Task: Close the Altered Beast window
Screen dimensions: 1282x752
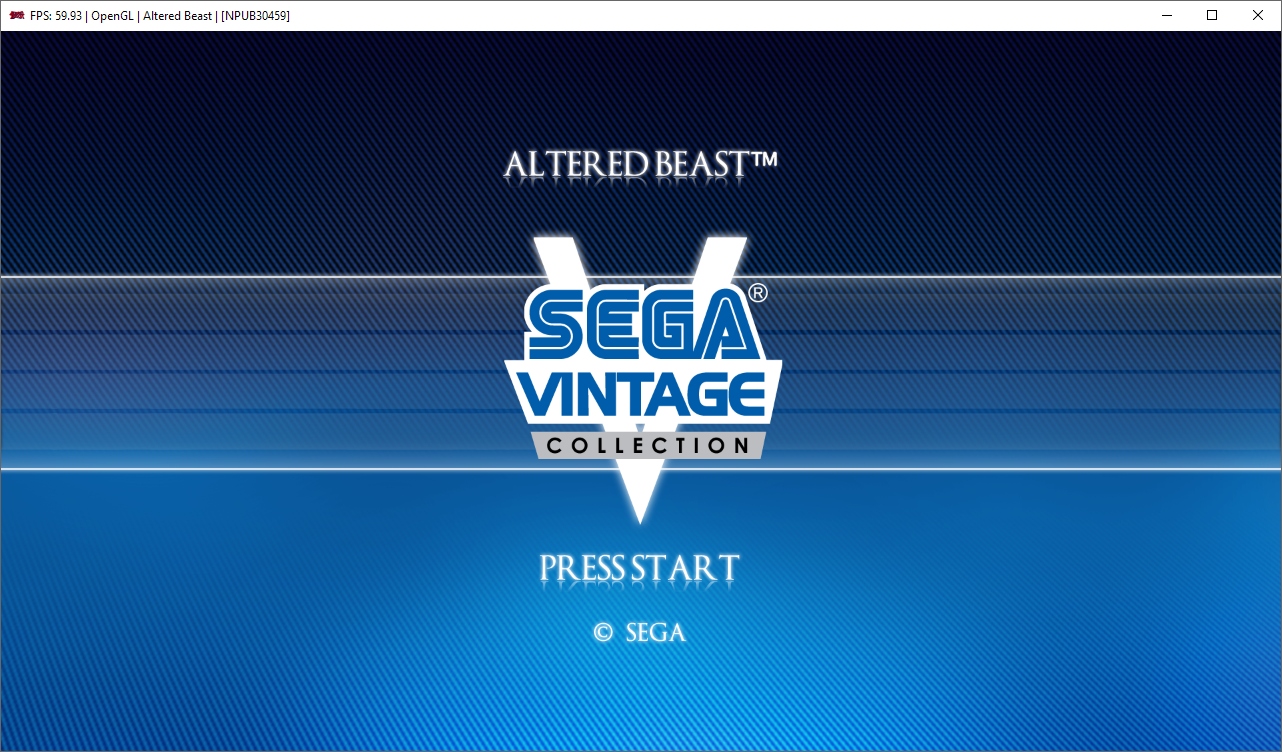Action: 1258,15
